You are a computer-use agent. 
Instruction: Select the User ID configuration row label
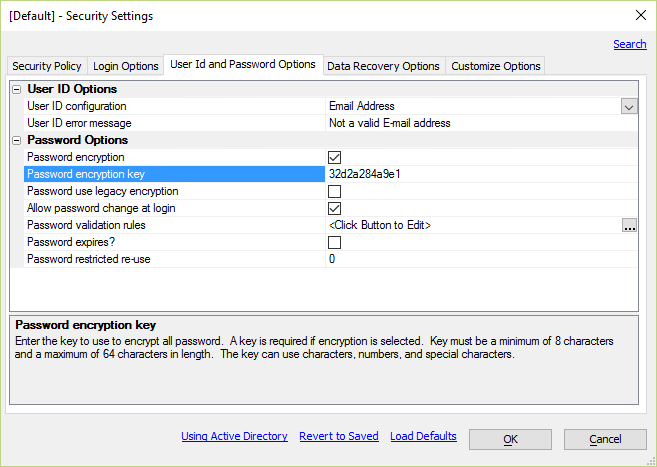point(77,106)
